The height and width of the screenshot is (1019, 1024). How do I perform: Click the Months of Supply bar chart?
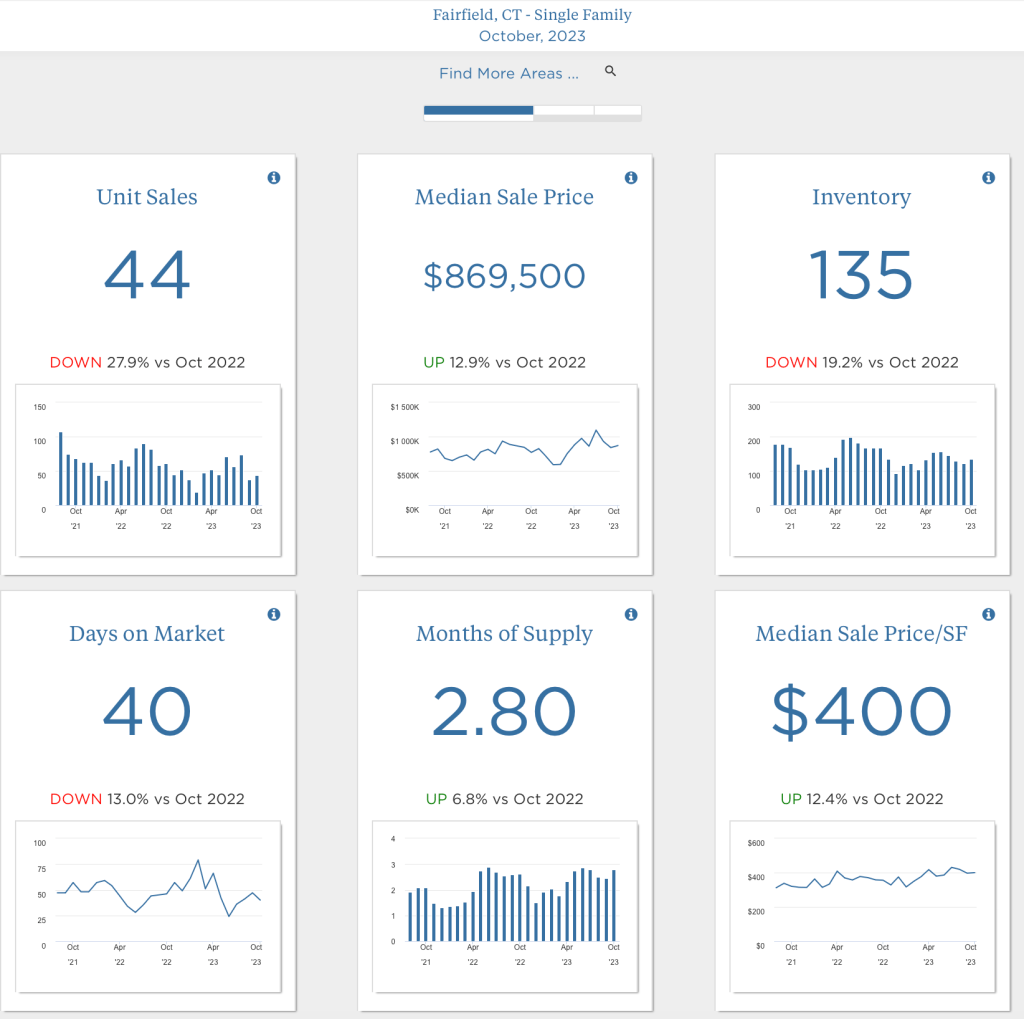click(505, 906)
